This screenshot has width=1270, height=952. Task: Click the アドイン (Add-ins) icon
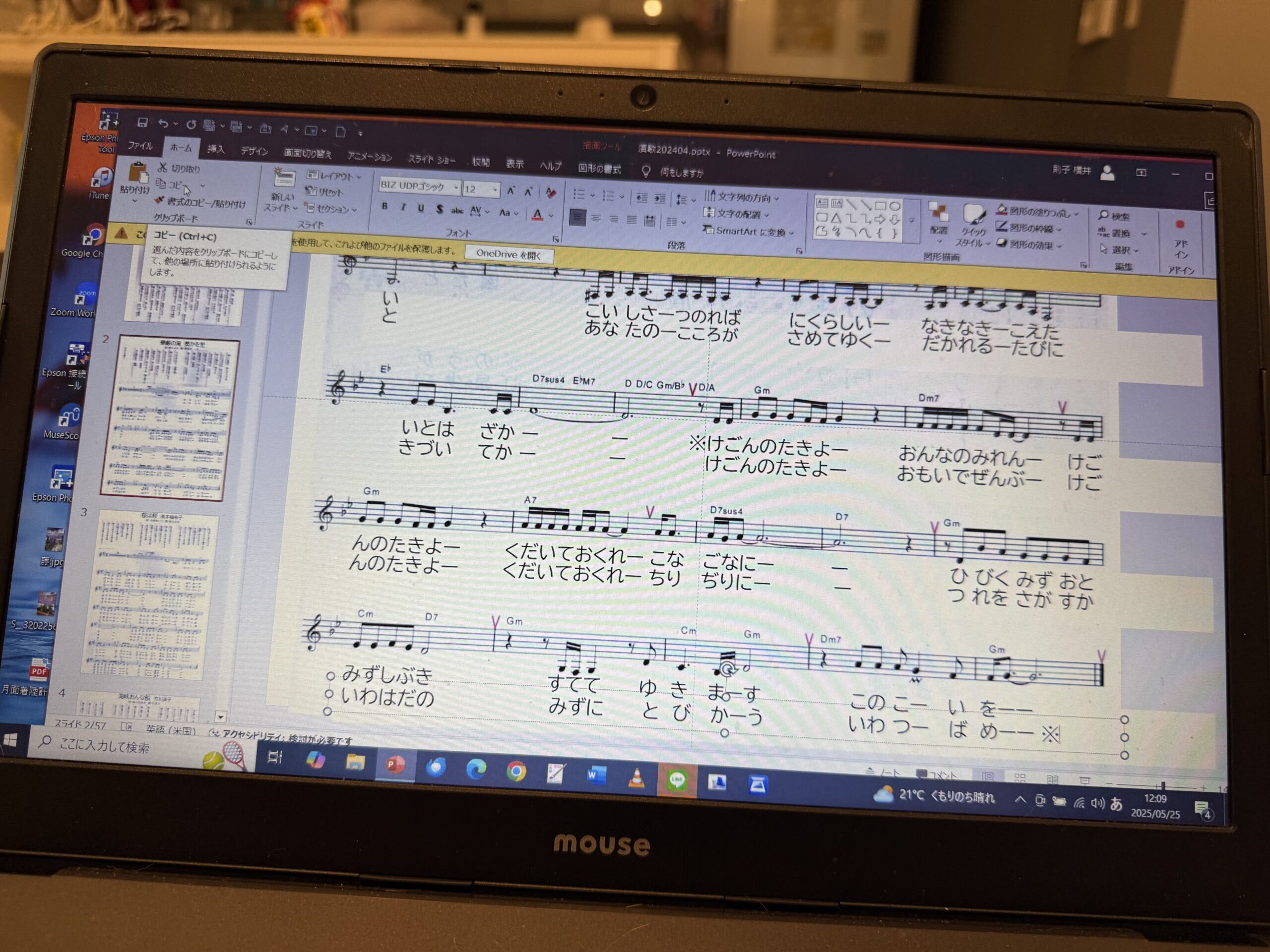pyautogui.click(x=1180, y=225)
